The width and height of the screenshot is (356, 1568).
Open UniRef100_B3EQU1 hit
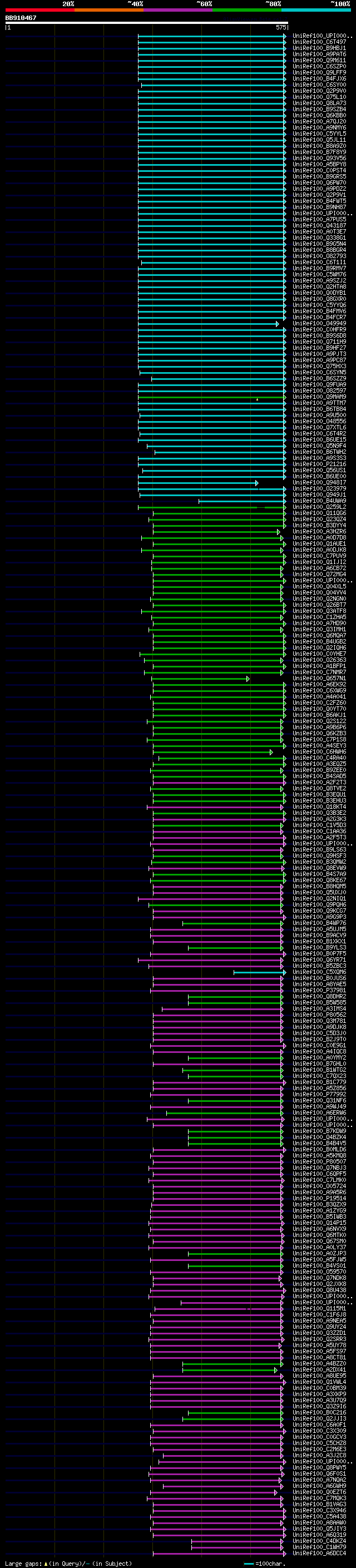pyautogui.click(x=319, y=794)
